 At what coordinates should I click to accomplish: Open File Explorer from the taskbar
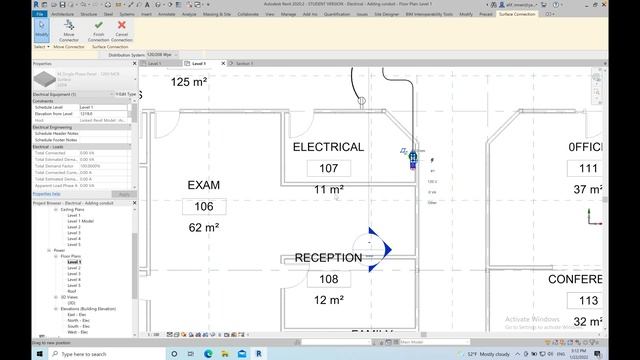tap(225, 354)
